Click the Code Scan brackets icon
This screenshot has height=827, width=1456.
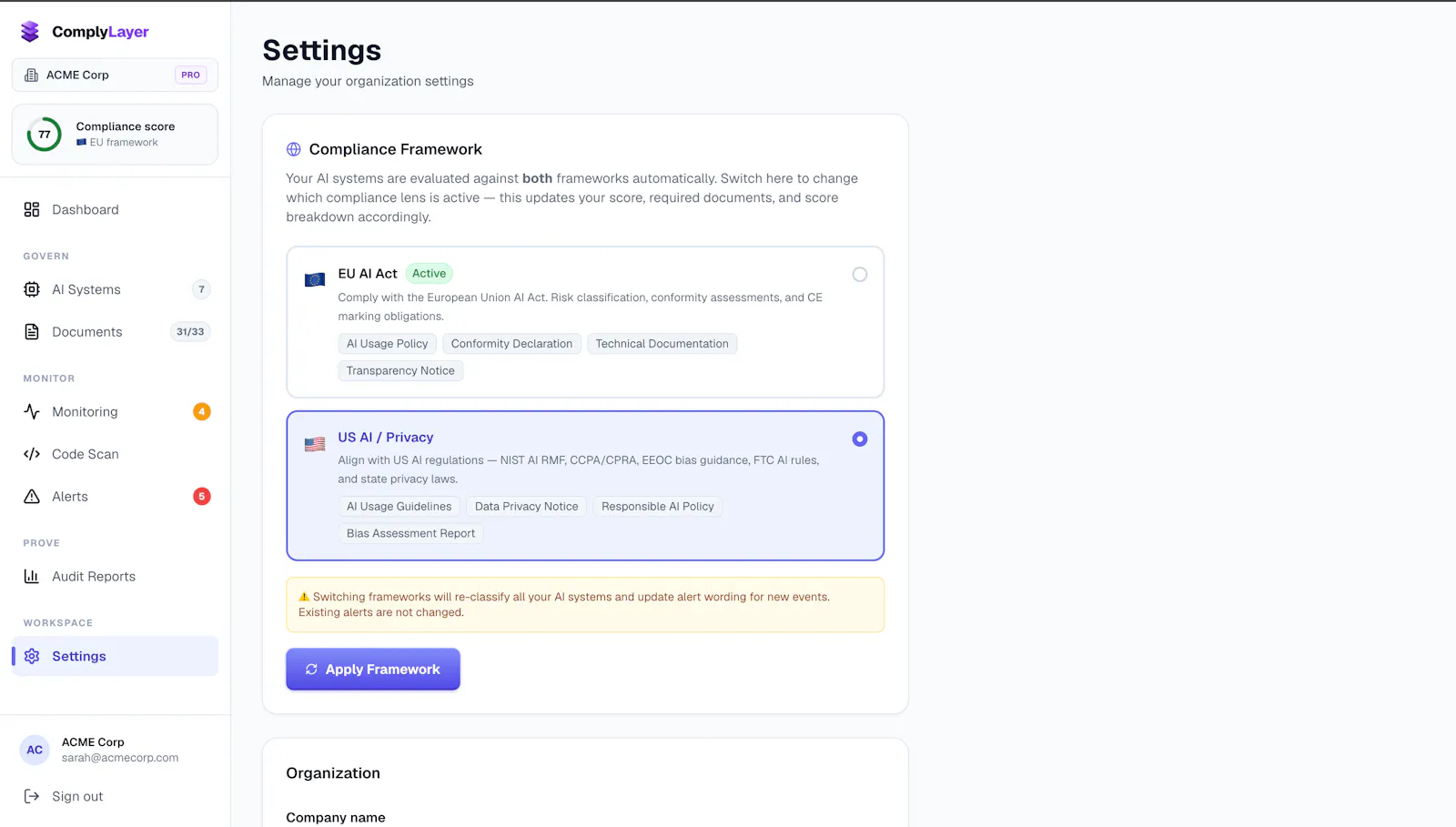[x=32, y=454]
